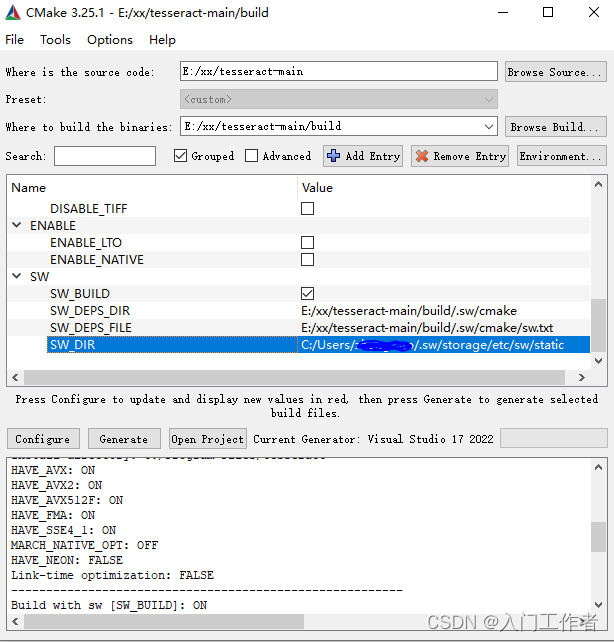Click output log scroll down arrow

coord(598,605)
